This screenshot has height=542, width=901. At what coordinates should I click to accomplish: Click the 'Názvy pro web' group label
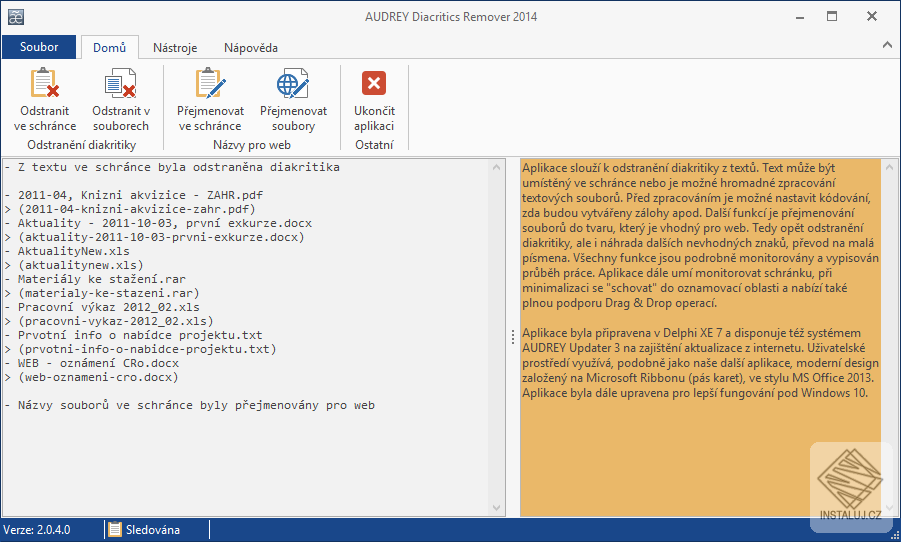coord(252,145)
